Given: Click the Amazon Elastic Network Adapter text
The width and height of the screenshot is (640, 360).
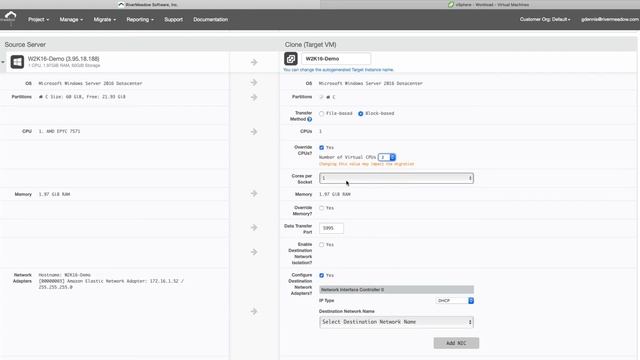Looking at the screenshot, I should pyautogui.click(x=111, y=284).
